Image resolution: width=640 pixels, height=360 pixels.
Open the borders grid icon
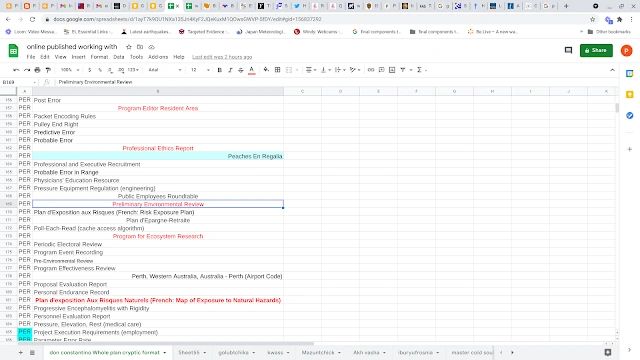tap(278, 70)
